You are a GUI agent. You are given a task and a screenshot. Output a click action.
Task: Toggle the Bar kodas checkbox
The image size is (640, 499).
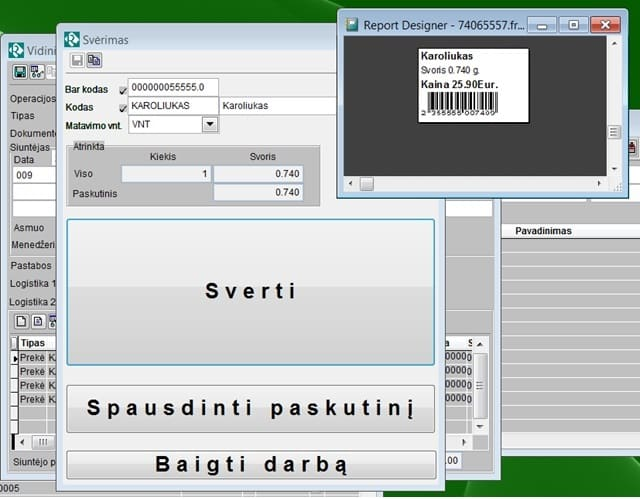point(123,89)
